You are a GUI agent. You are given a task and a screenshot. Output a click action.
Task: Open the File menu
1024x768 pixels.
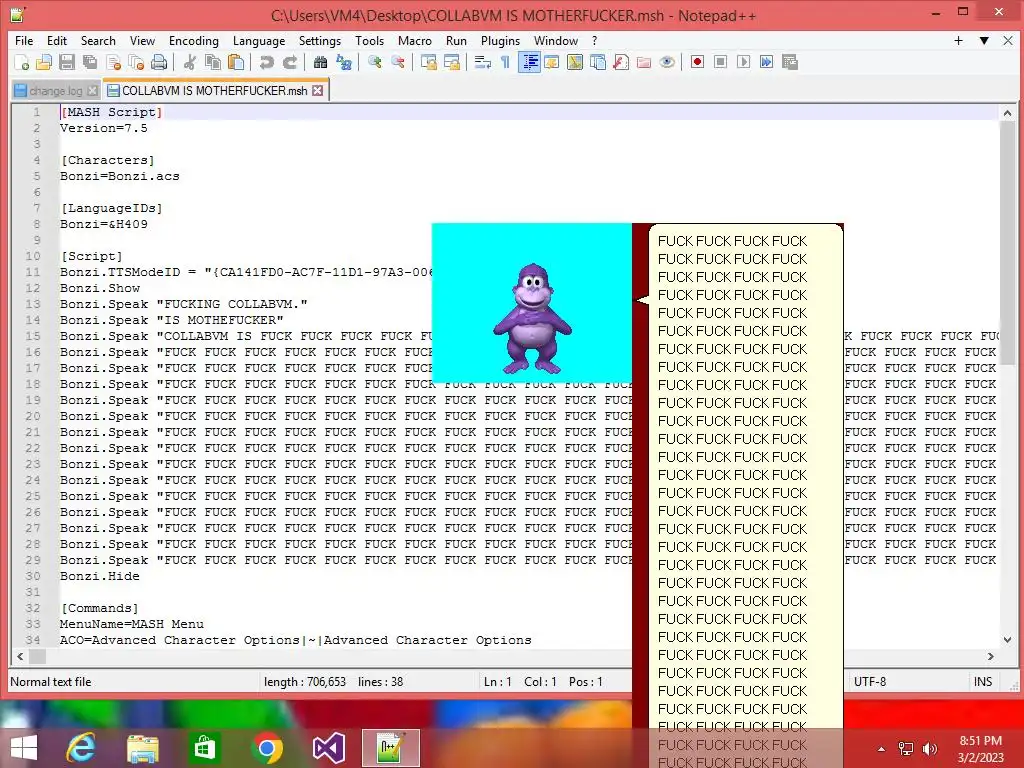24,40
